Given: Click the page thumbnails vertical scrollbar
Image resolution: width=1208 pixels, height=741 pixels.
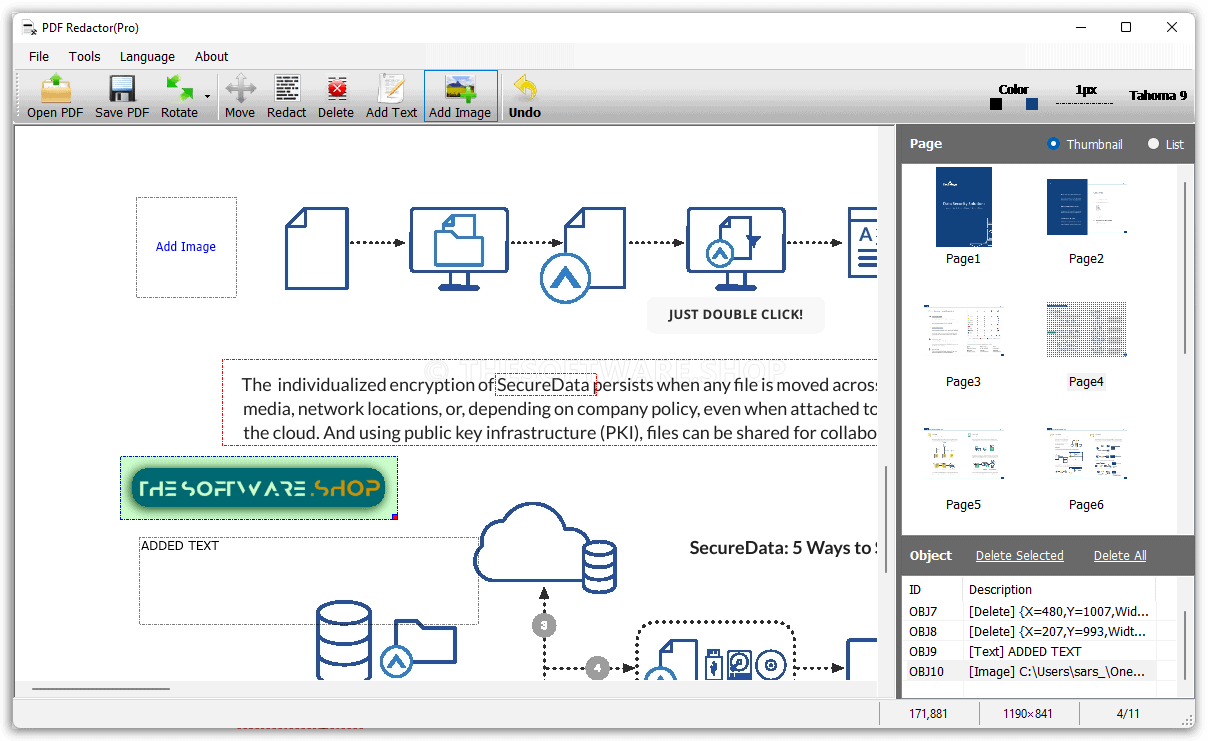Looking at the screenshot, I should (x=1187, y=267).
